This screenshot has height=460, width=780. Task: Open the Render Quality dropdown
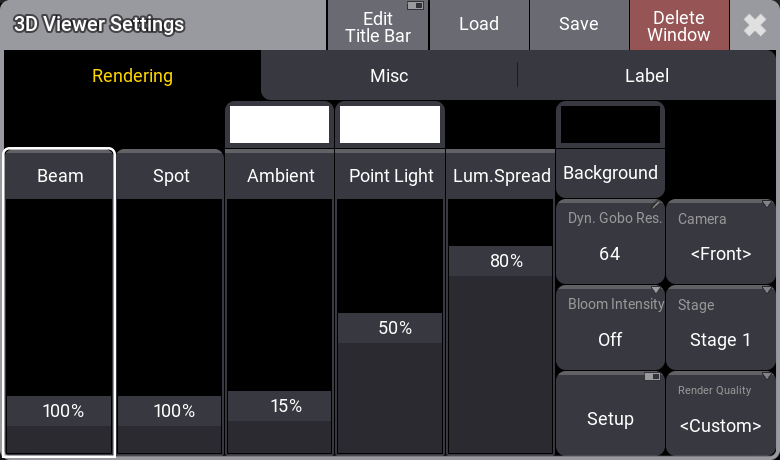click(720, 414)
